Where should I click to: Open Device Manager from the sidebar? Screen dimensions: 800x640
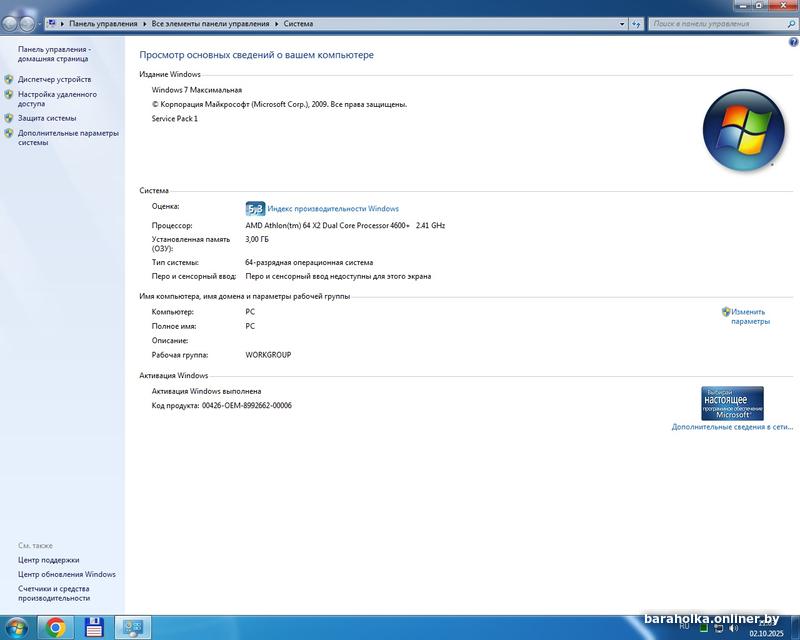54,79
